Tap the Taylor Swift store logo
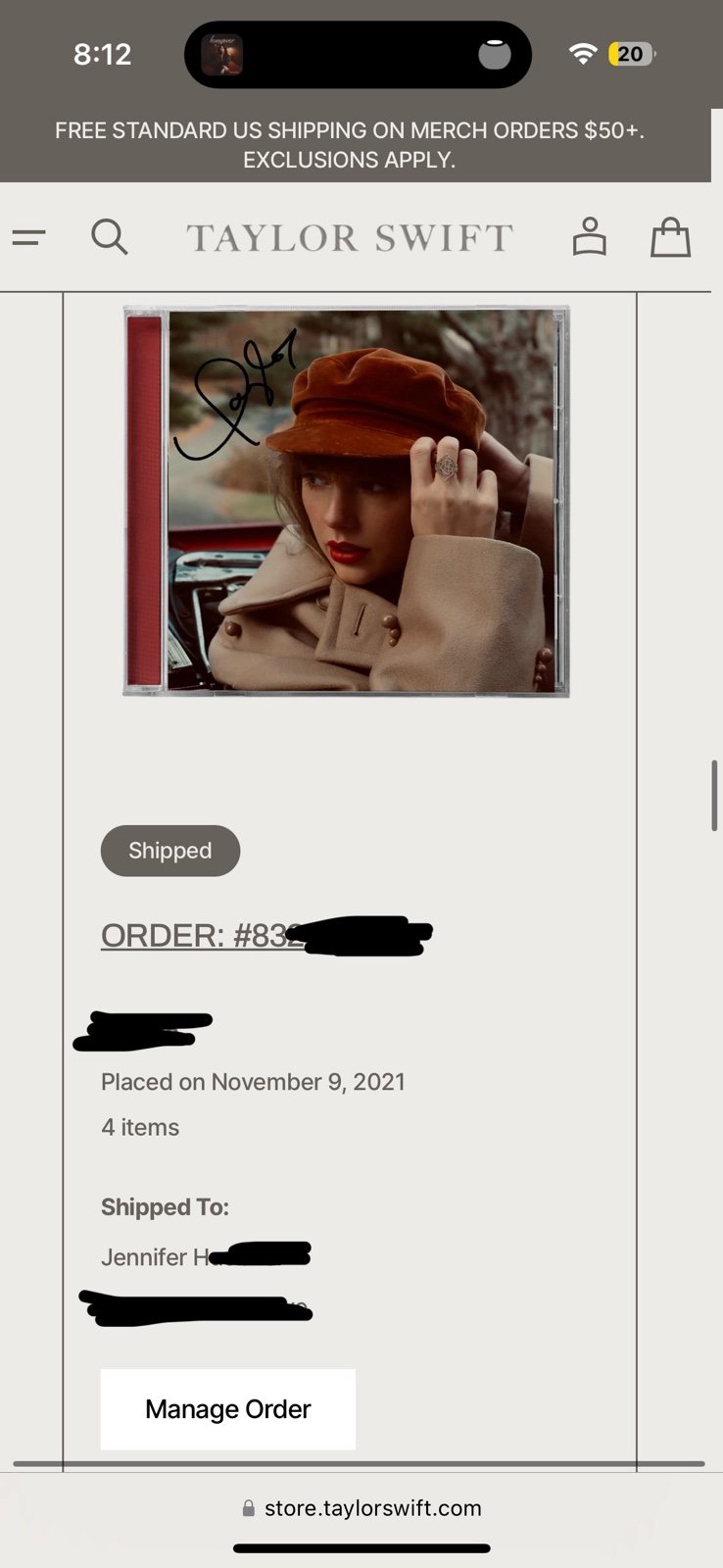Image resolution: width=723 pixels, height=1568 pixels. click(350, 237)
